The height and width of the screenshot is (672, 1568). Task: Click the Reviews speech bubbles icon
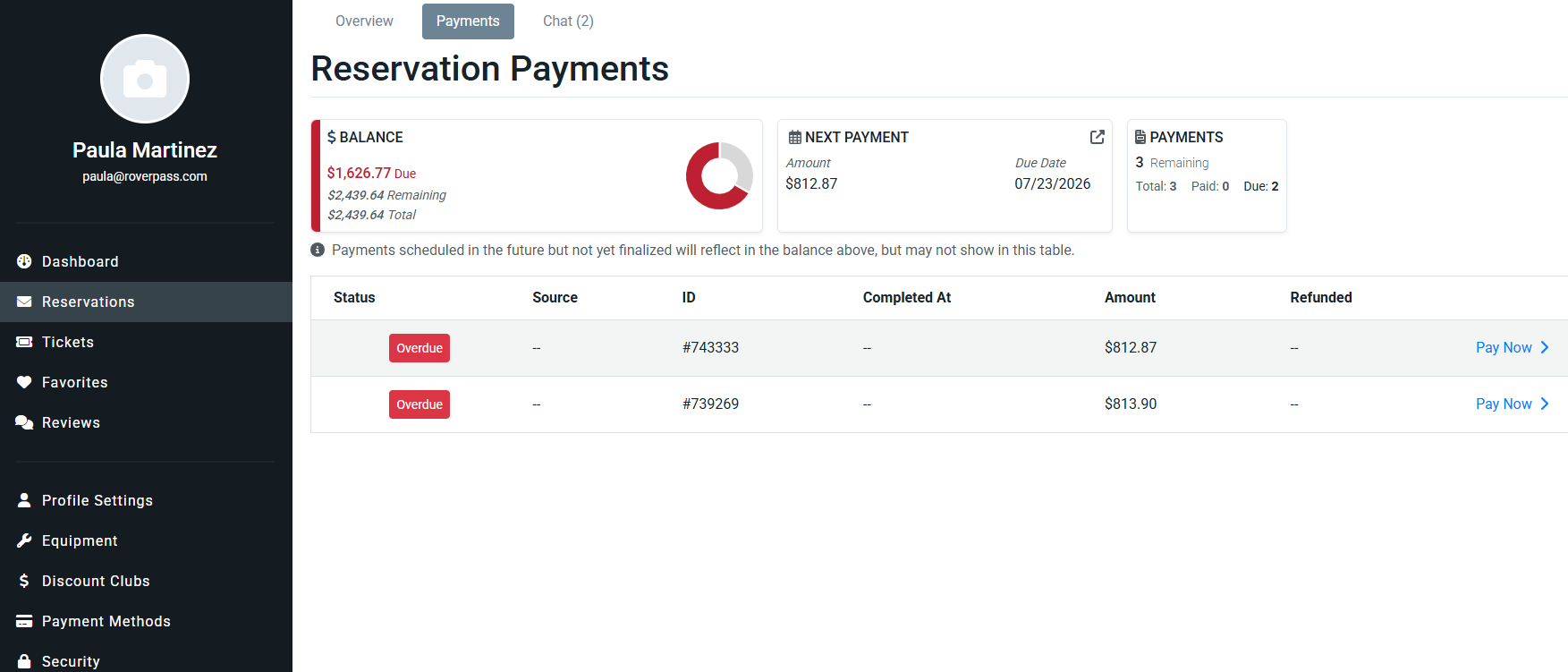(x=24, y=422)
